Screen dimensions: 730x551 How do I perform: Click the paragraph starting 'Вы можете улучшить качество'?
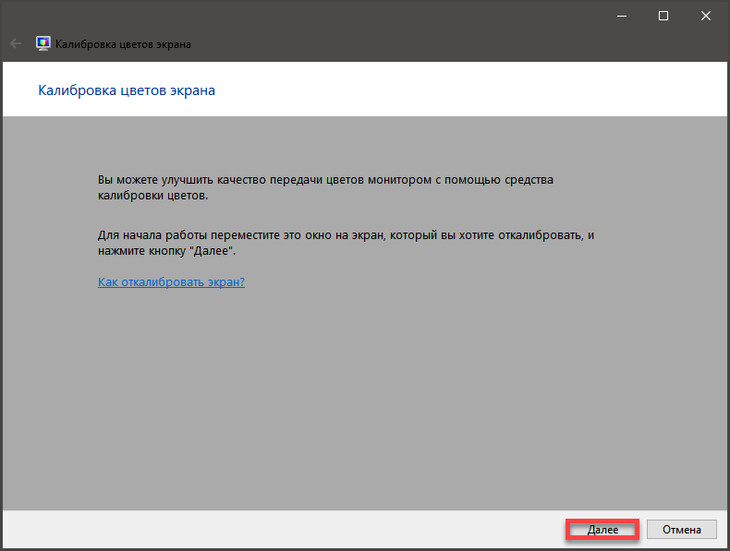(325, 188)
